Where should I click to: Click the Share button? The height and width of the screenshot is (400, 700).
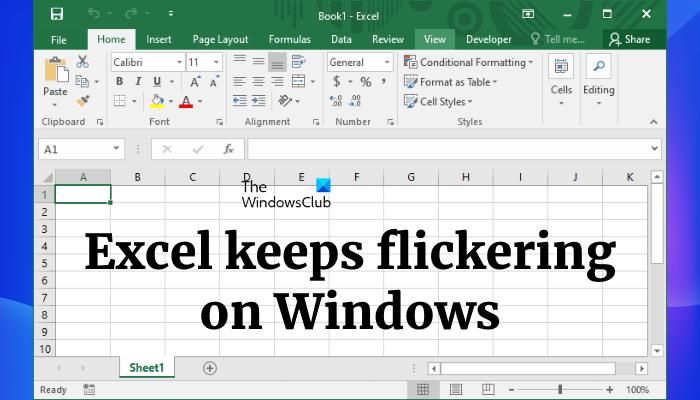click(629, 39)
